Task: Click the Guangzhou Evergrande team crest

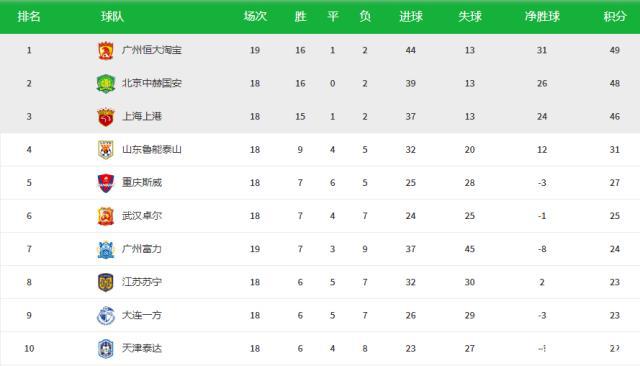Action: 106,50
